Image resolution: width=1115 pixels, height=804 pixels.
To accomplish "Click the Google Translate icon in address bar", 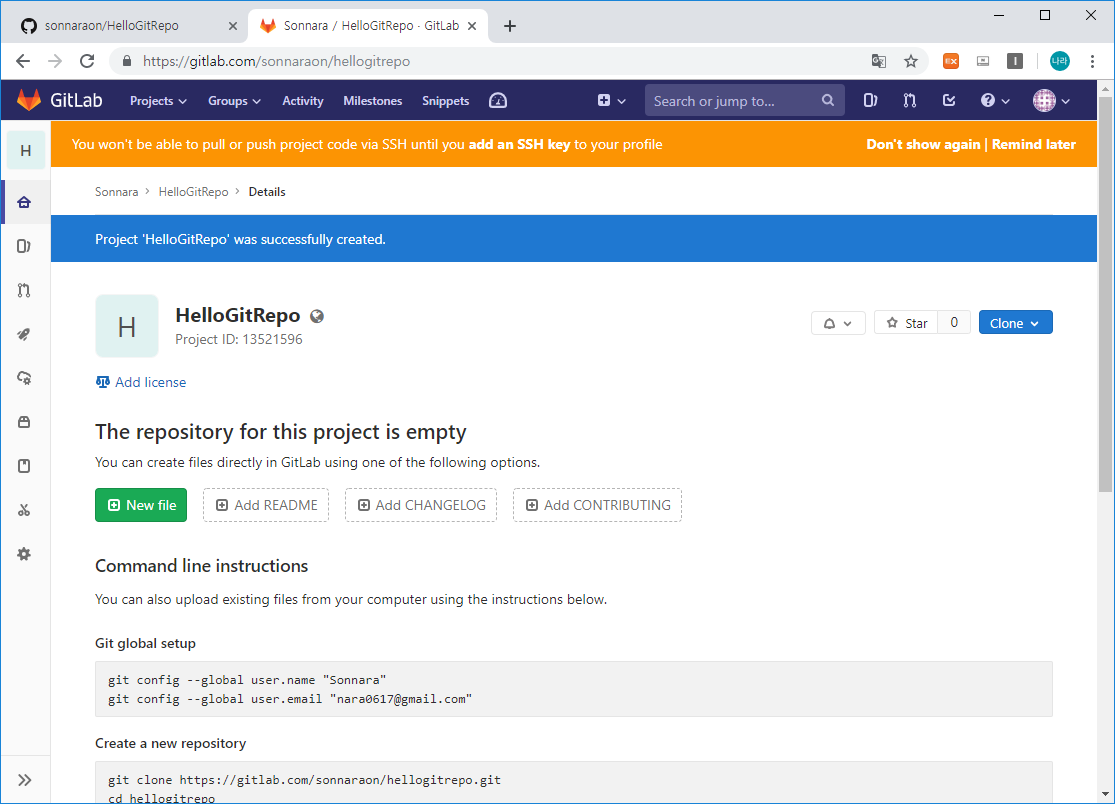I will pos(879,61).
